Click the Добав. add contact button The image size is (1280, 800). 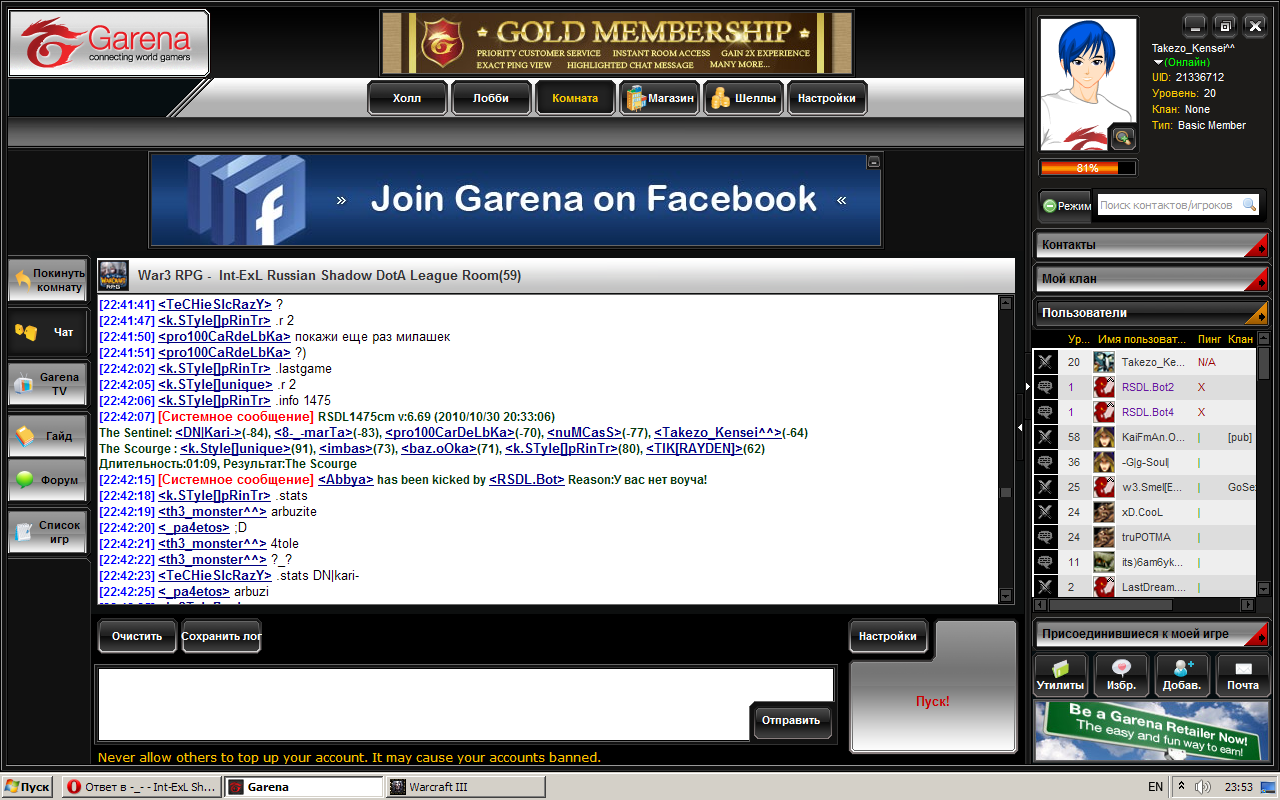1182,676
